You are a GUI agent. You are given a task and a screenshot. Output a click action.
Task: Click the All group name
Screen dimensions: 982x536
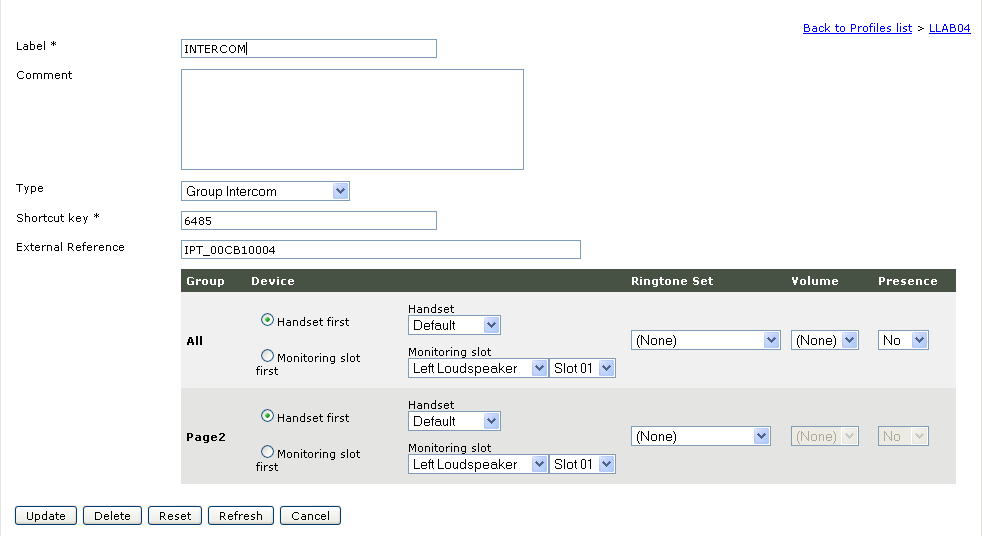tap(194, 341)
